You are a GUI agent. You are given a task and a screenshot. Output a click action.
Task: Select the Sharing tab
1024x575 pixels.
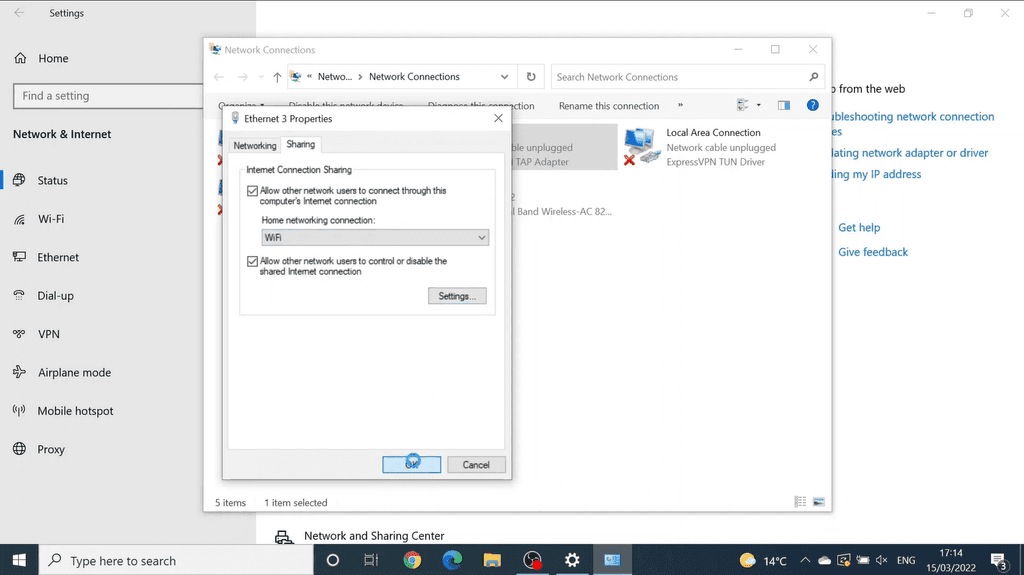click(300, 144)
